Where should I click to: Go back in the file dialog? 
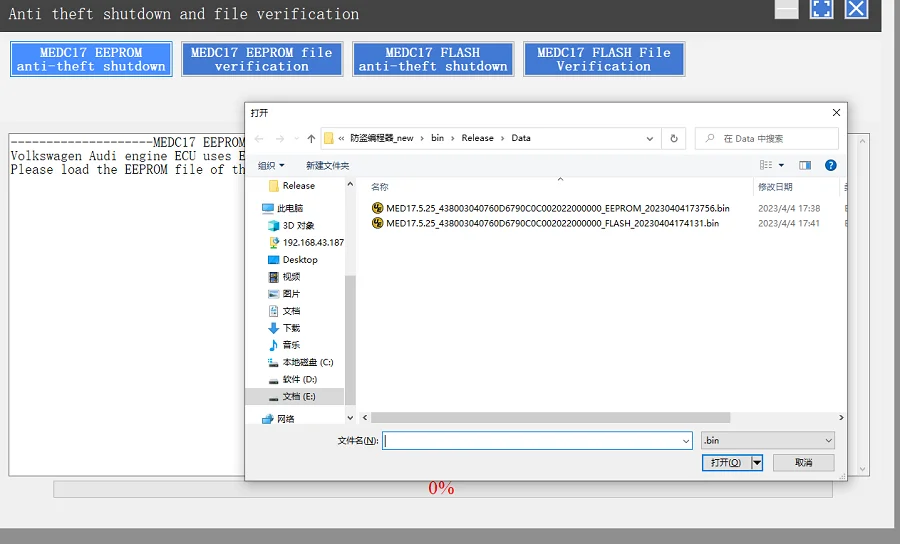pyautogui.click(x=259, y=138)
